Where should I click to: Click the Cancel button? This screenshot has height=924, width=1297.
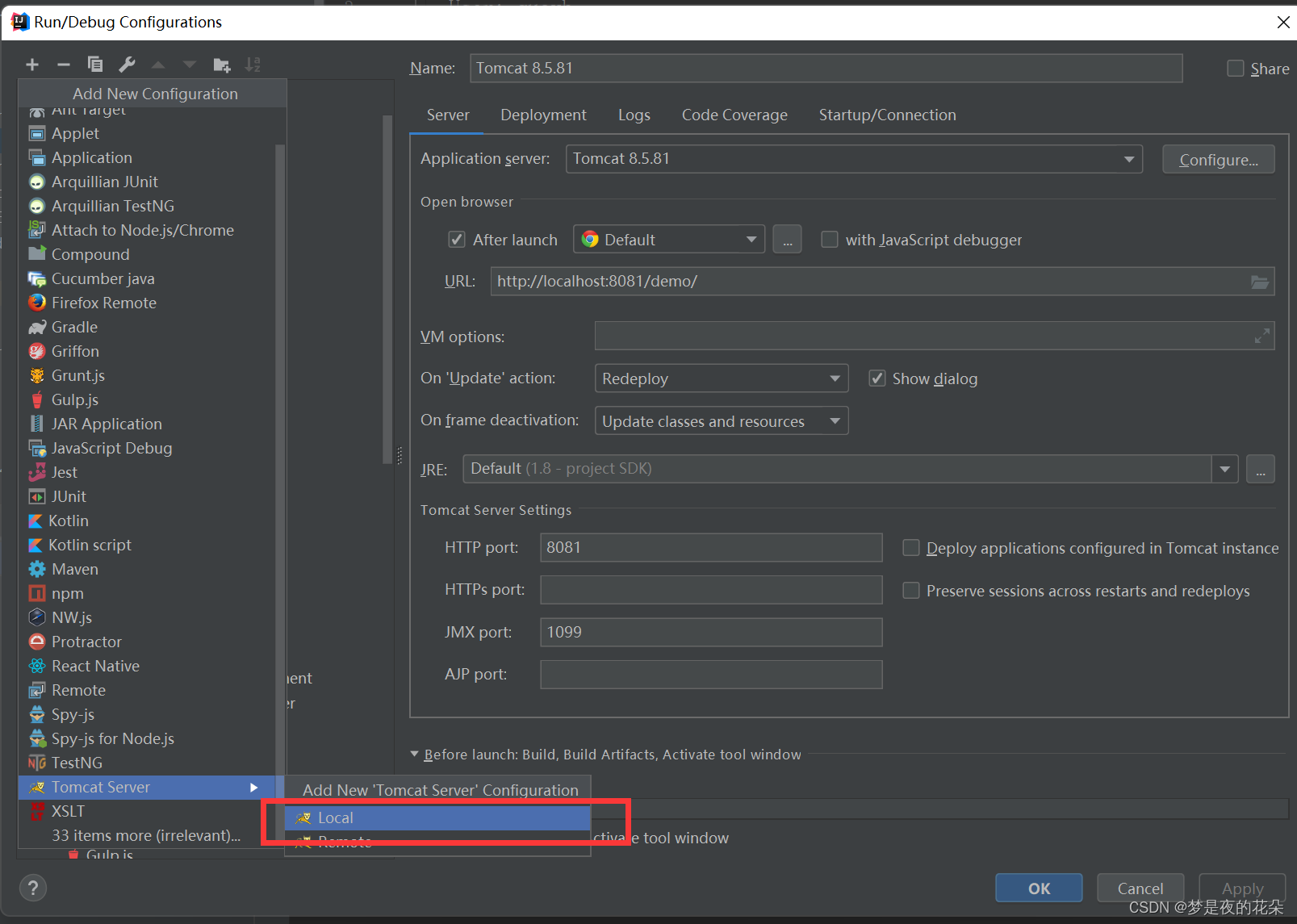tap(1140, 888)
